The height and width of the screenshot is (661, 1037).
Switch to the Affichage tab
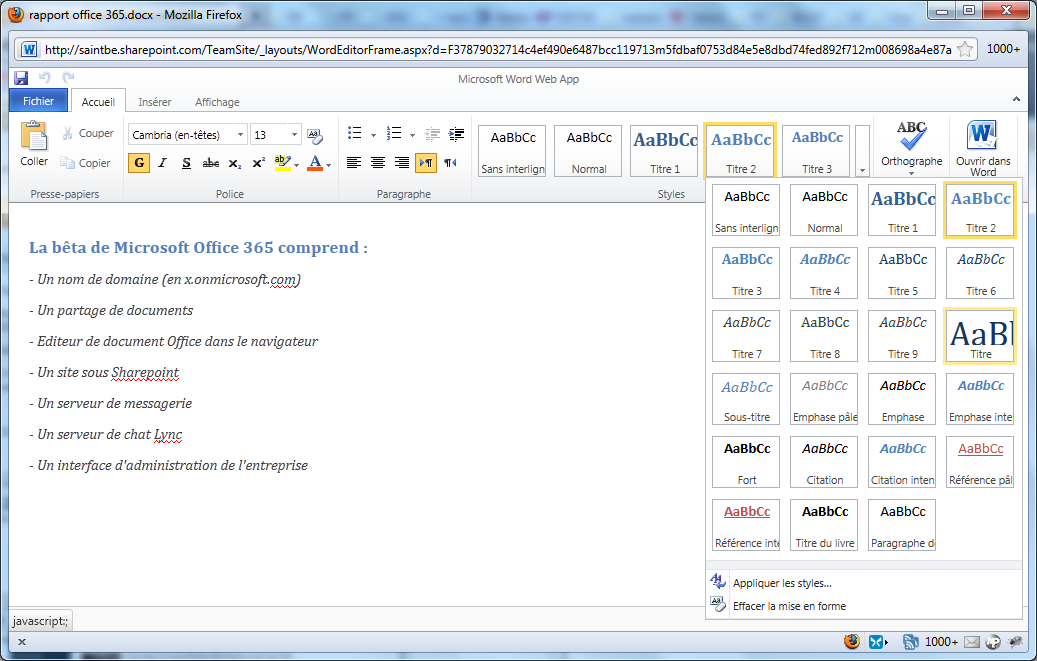click(217, 102)
